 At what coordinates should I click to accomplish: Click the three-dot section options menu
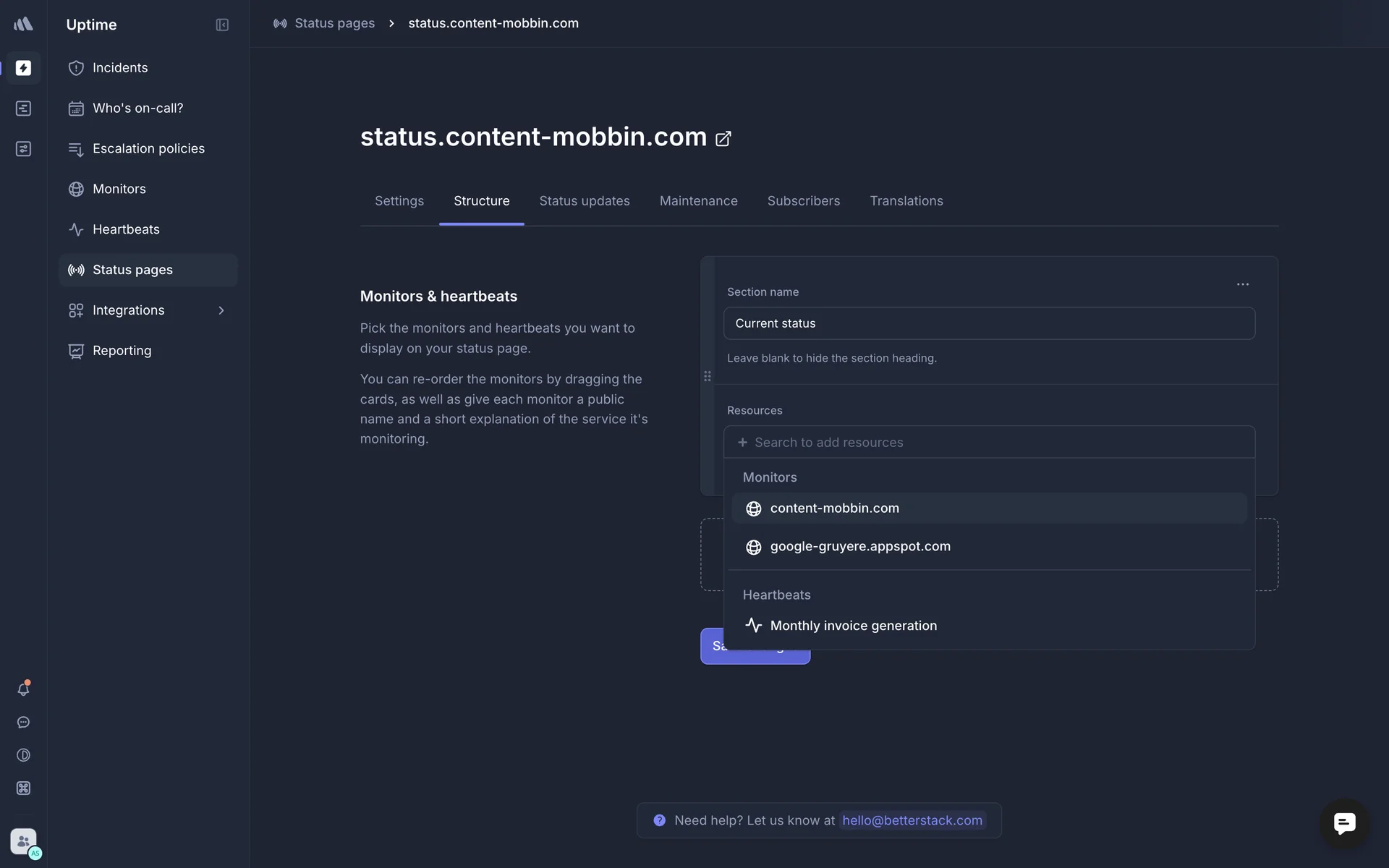tap(1242, 284)
